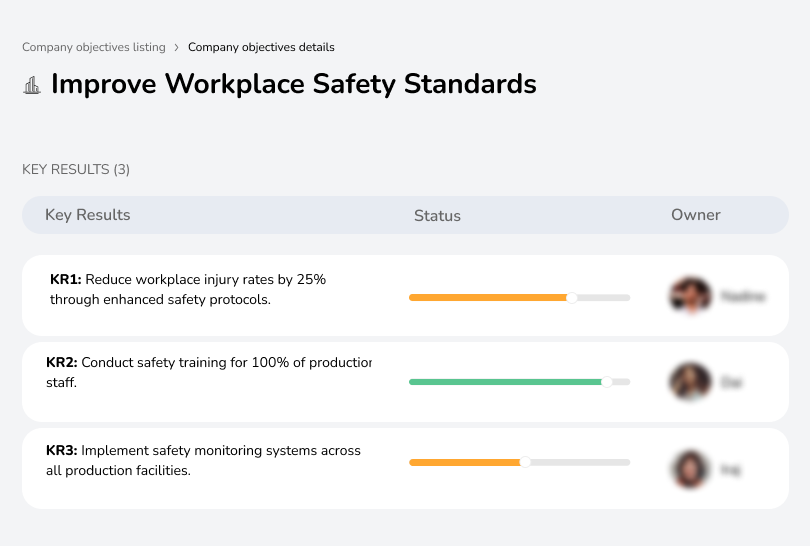Click the breadcrumb chevron separator

coord(177,48)
